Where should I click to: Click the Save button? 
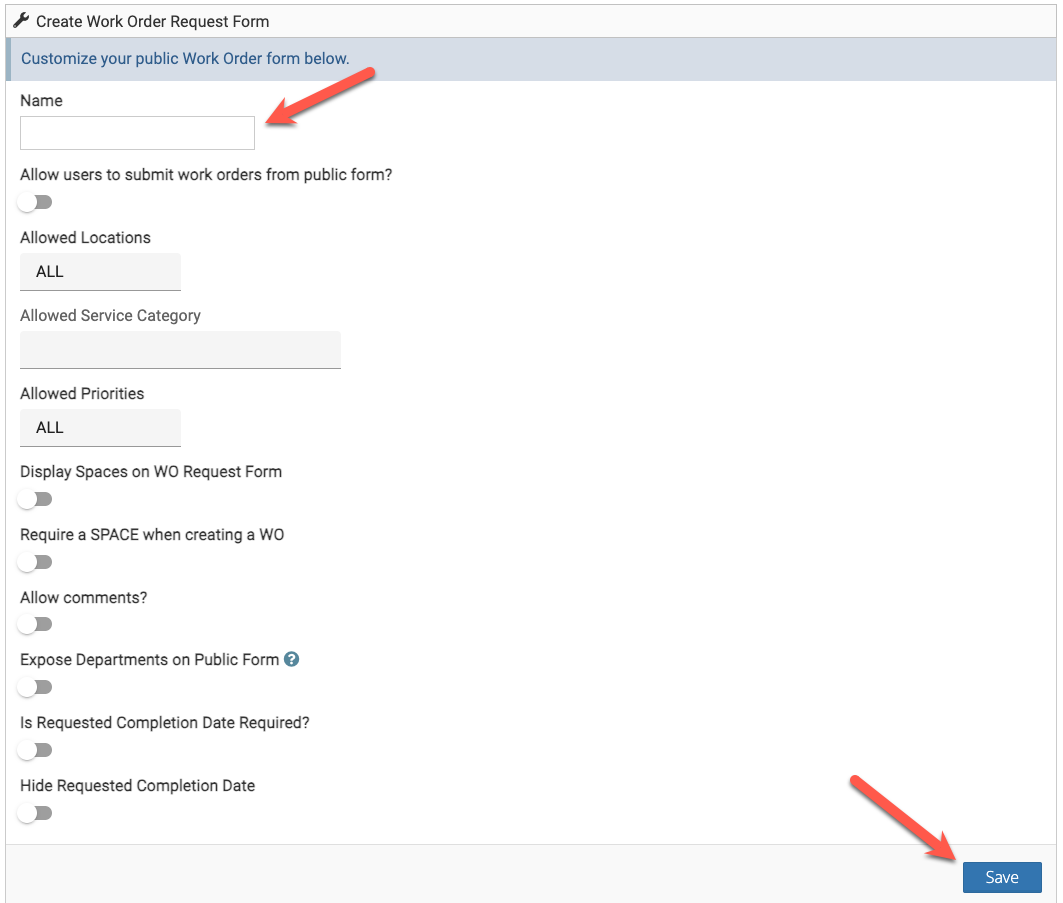1002,877
